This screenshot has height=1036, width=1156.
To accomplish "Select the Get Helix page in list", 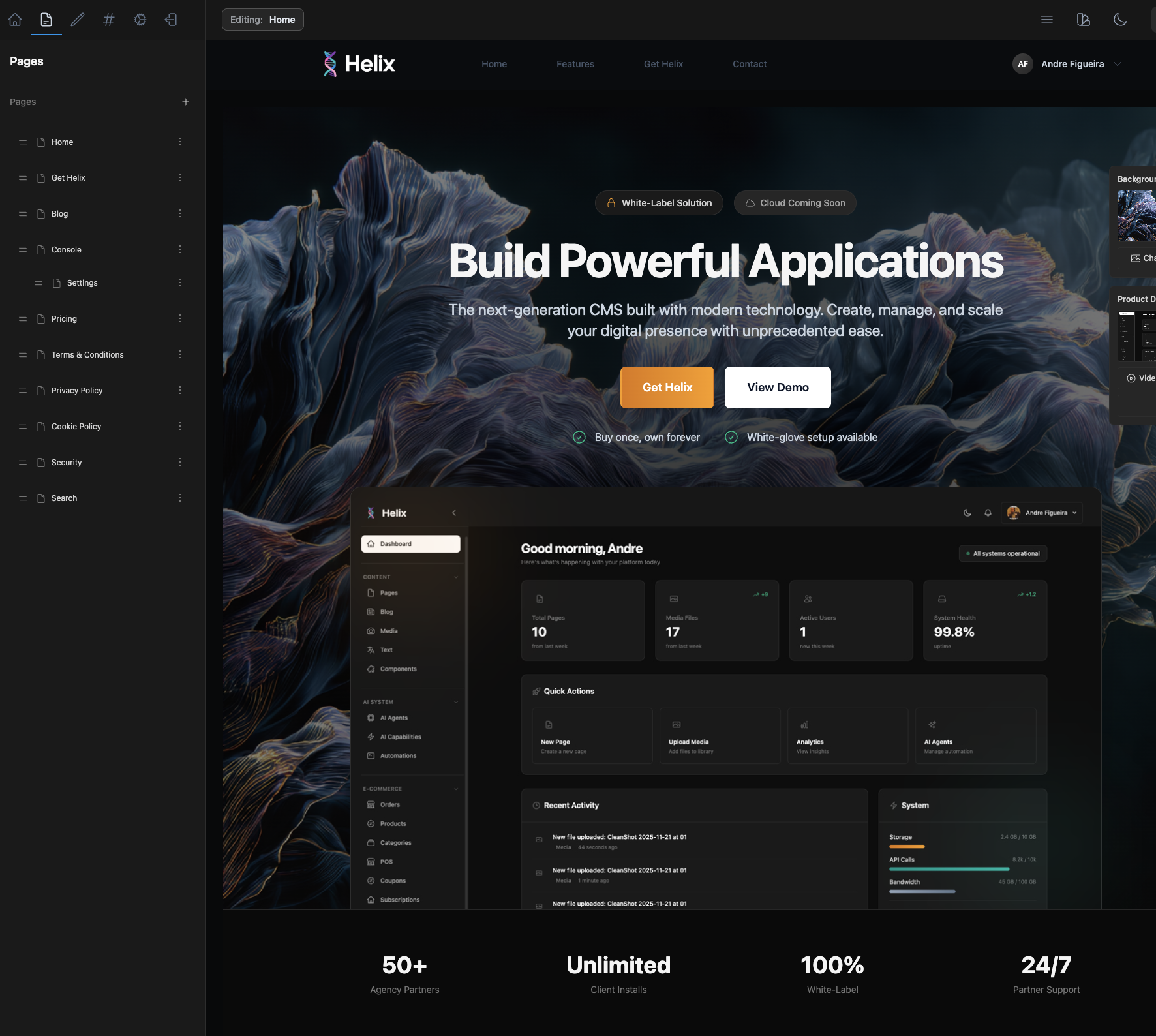I will pyautogui.click(x=68, y=177).
